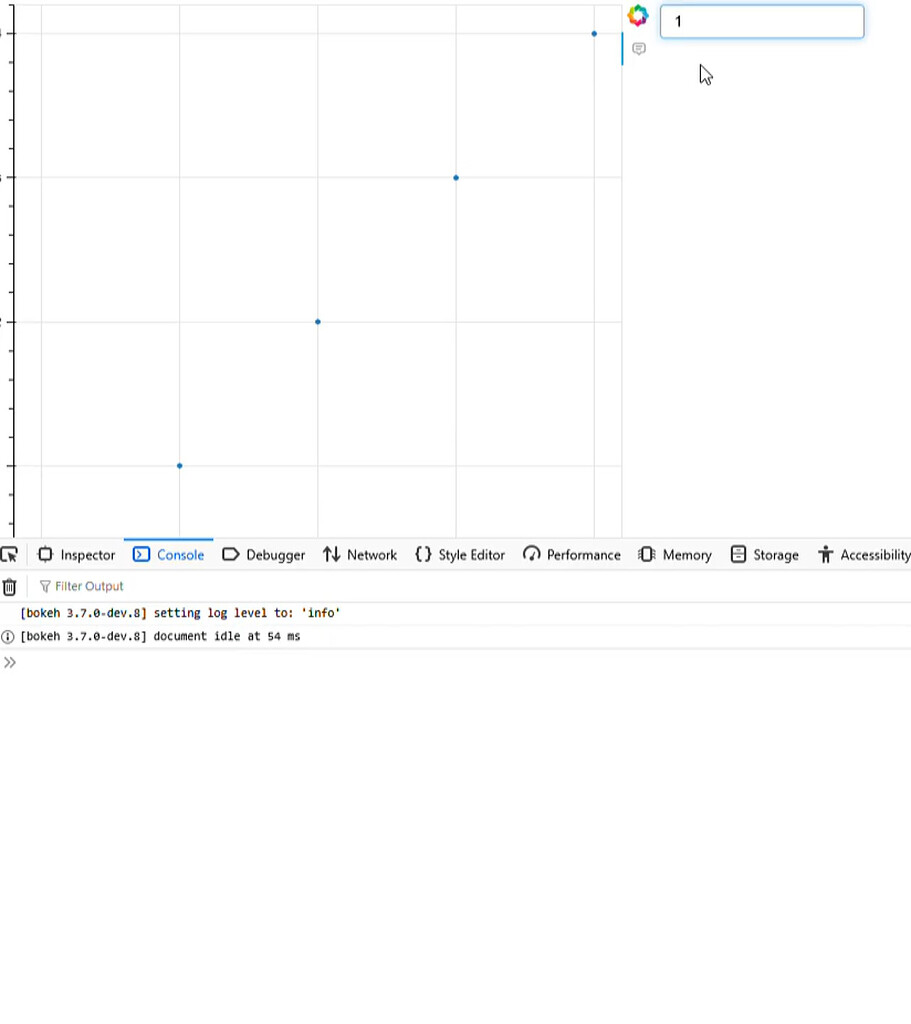This screenshot has height=1024, width=911.
Task: Switch to the Console tab
Action: click(x=168, y=555)
